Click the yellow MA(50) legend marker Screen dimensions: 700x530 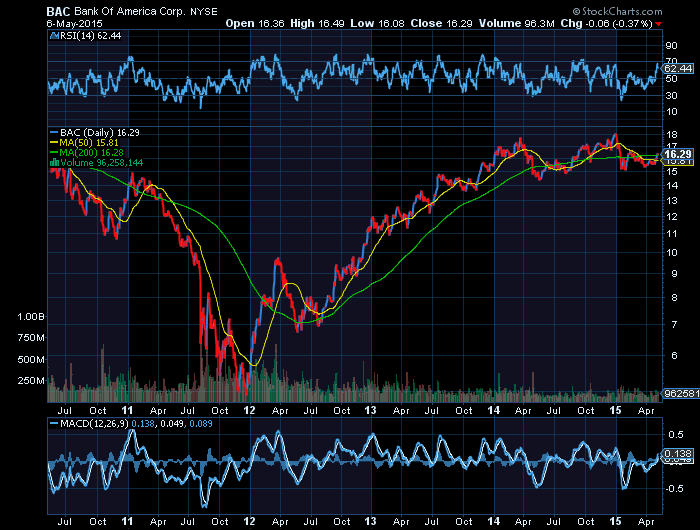tap(54, 143)
